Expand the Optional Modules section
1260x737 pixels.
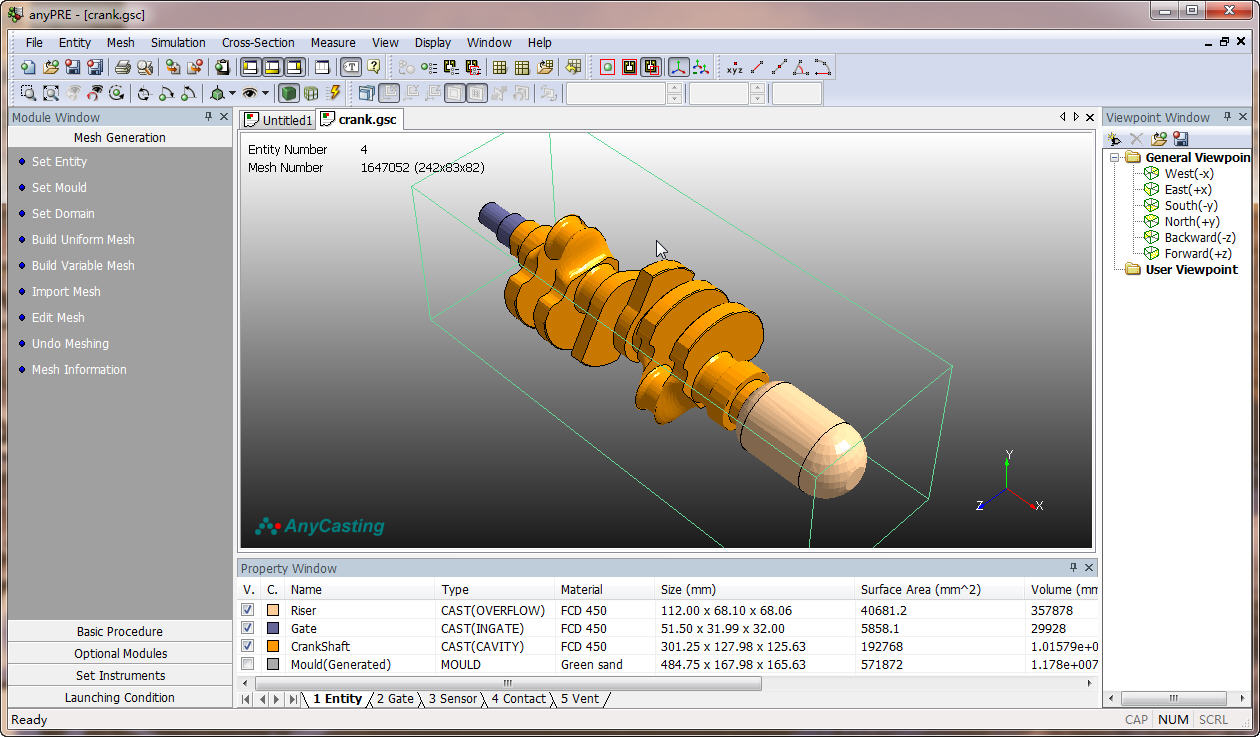120,653
